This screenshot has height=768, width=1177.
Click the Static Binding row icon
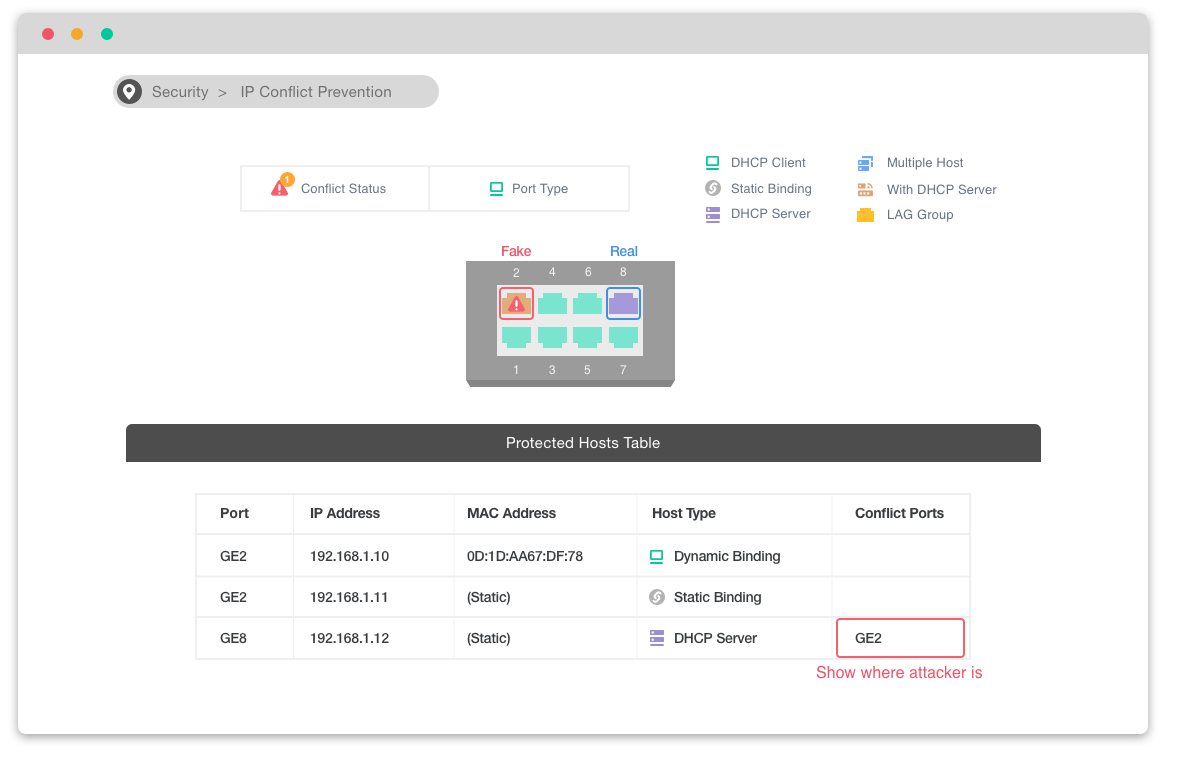click(x=657, y=597)
